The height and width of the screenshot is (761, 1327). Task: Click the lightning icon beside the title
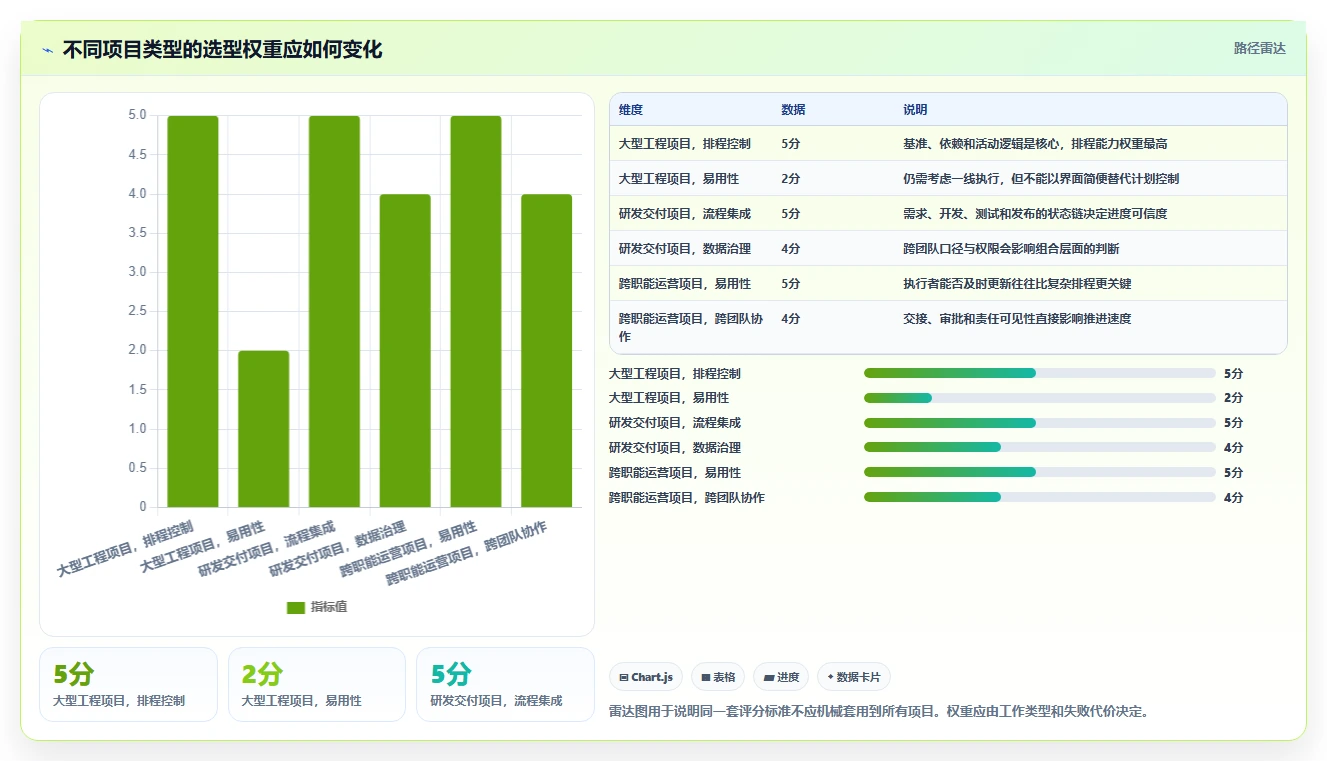(47, 50)
